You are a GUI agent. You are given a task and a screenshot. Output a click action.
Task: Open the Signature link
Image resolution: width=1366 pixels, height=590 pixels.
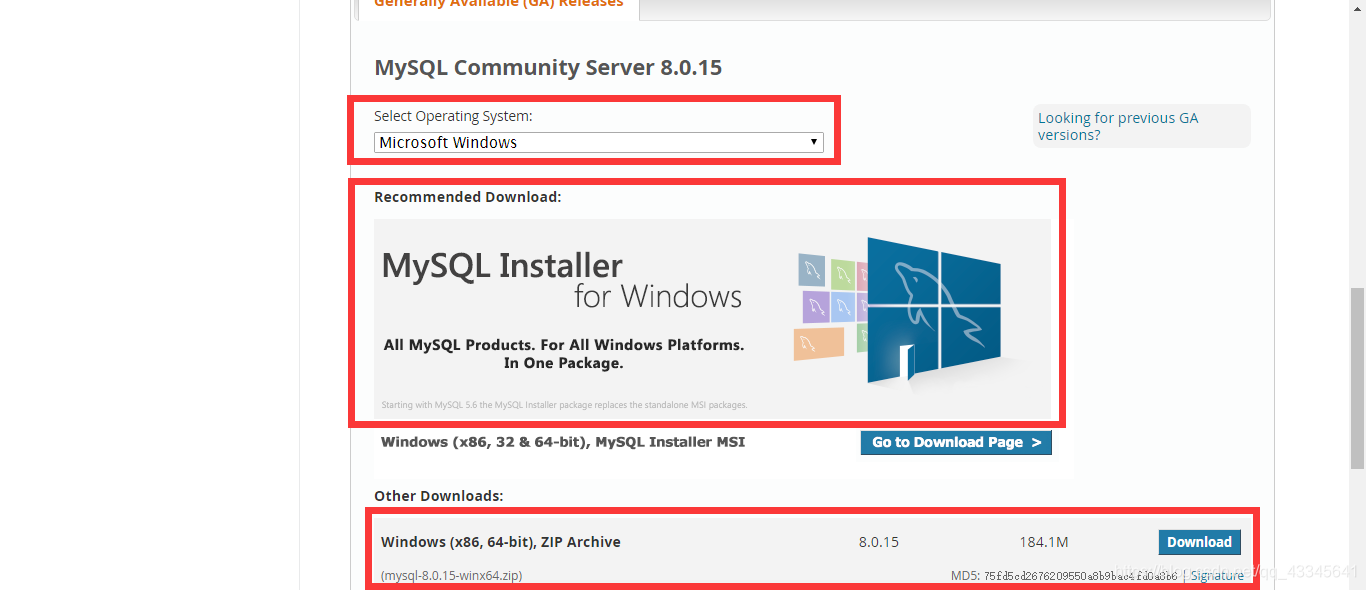pyautogui.click(x=1217, y=576)
